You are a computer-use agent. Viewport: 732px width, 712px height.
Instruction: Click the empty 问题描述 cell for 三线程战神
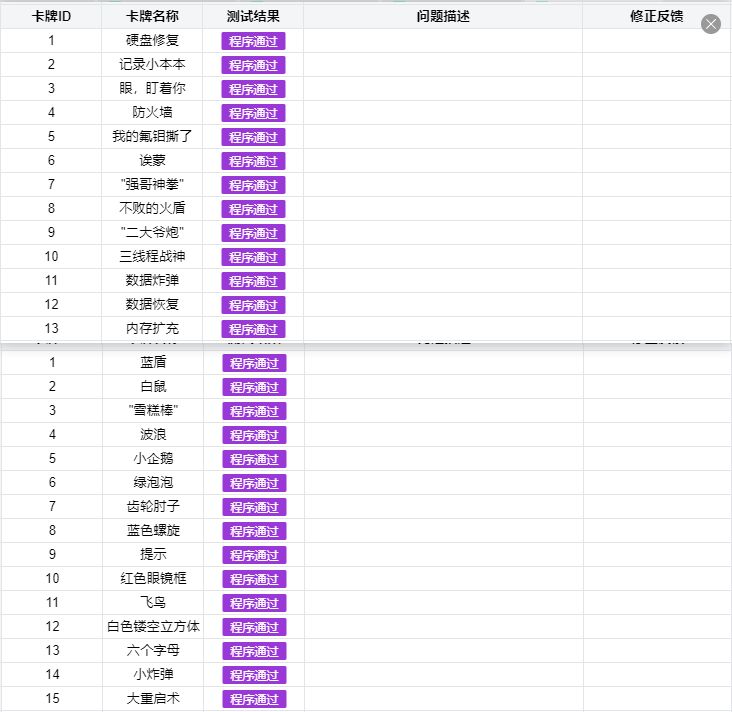442,256
